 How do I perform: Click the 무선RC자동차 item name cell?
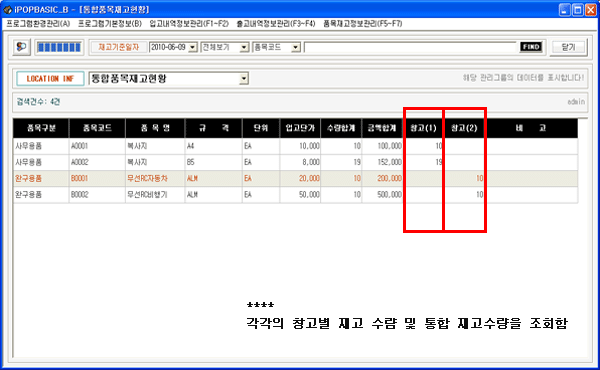(x=155, y=178)
